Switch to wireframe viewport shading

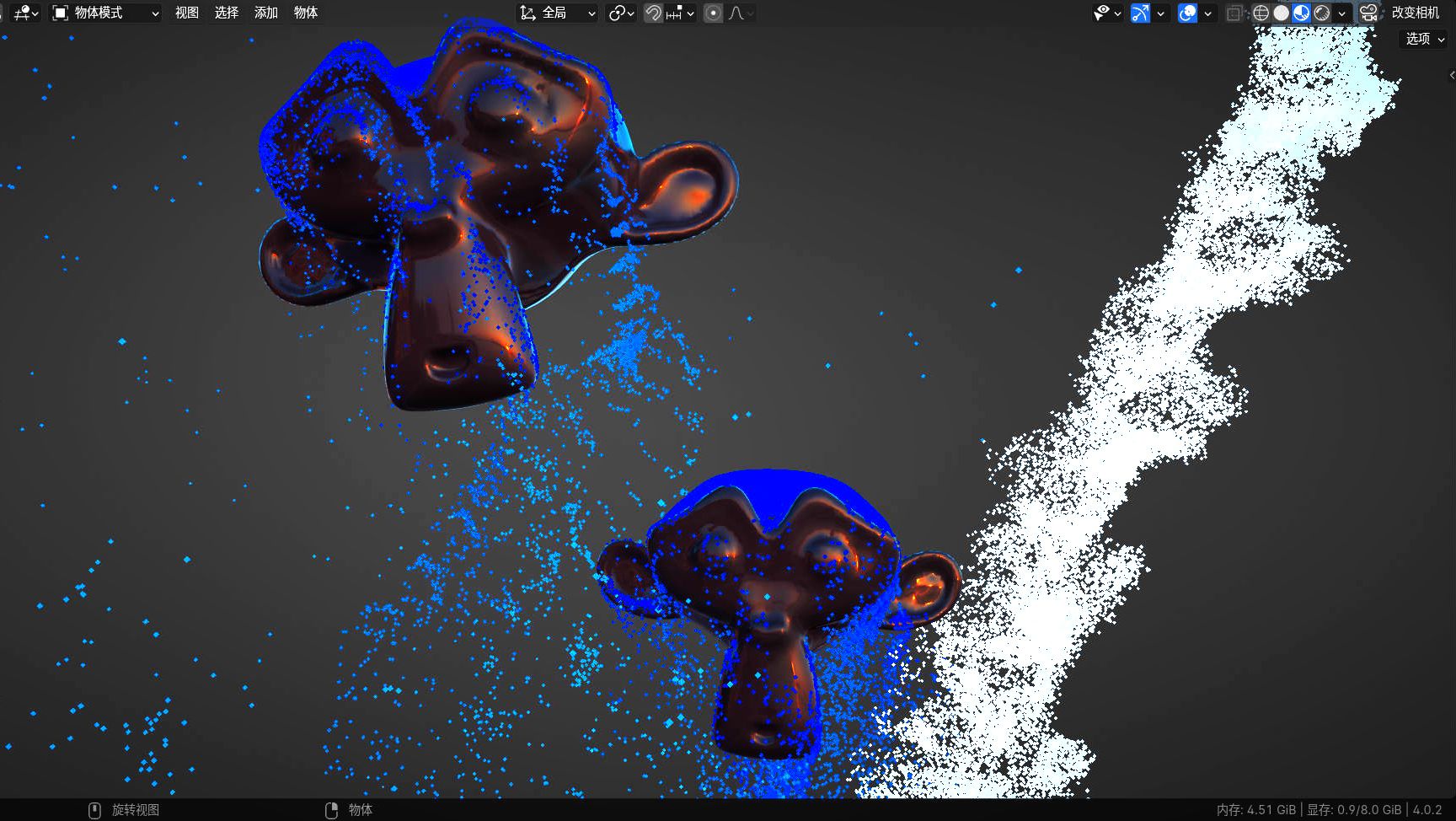pyautogui.click(x=1261, y=13)
